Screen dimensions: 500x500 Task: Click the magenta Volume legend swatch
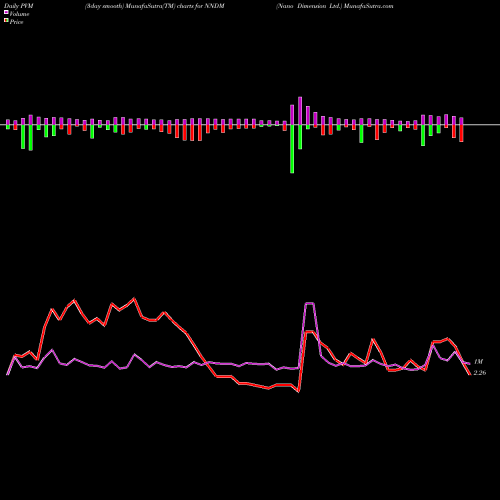click(6, 12)
